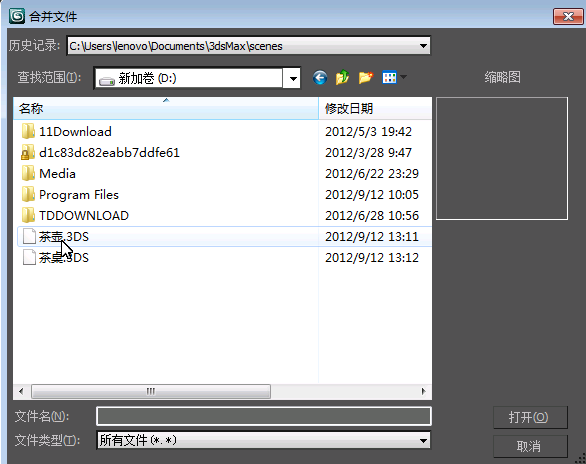Focus the 文件名 file name field
The image size is (586, 464).
[264, 416]
